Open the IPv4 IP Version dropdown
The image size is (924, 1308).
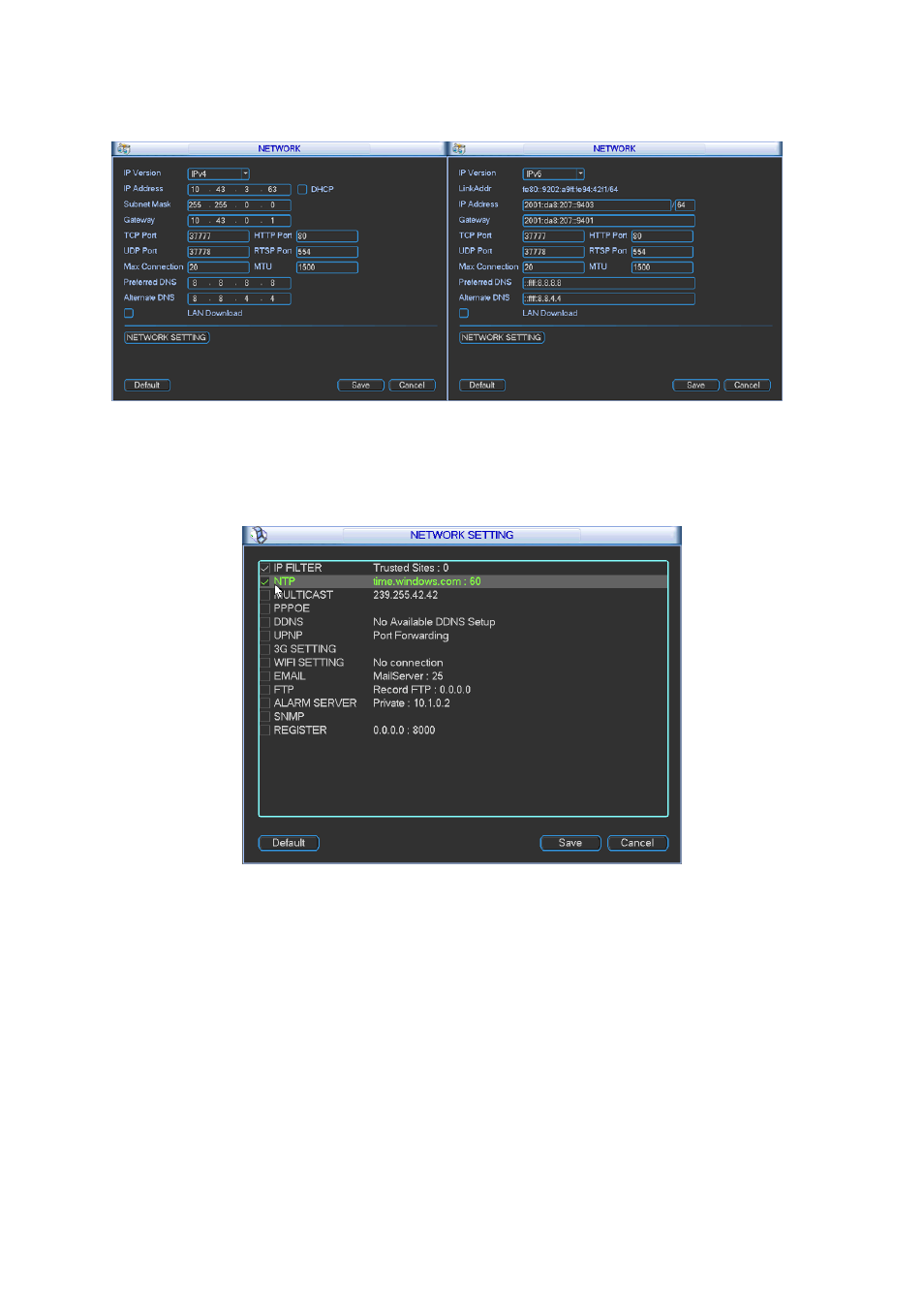[218, 173]
